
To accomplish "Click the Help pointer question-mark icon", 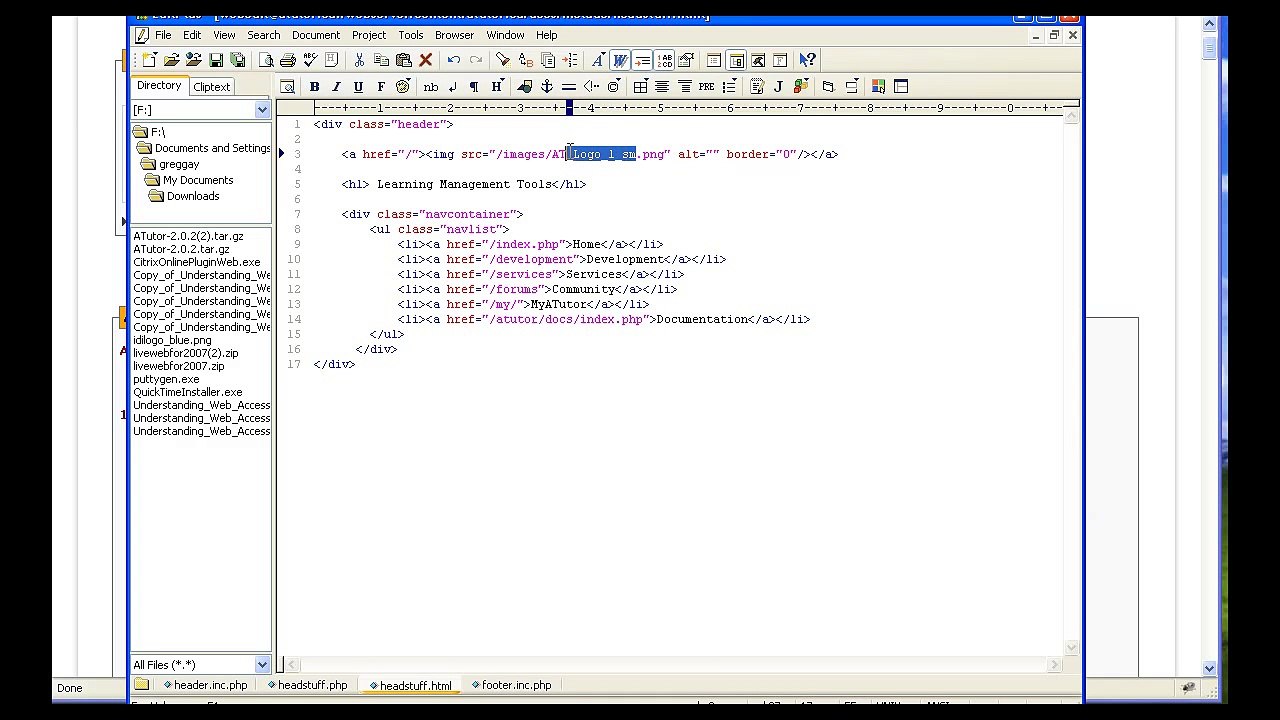I will pyautogui.click(x=807, y=60).
